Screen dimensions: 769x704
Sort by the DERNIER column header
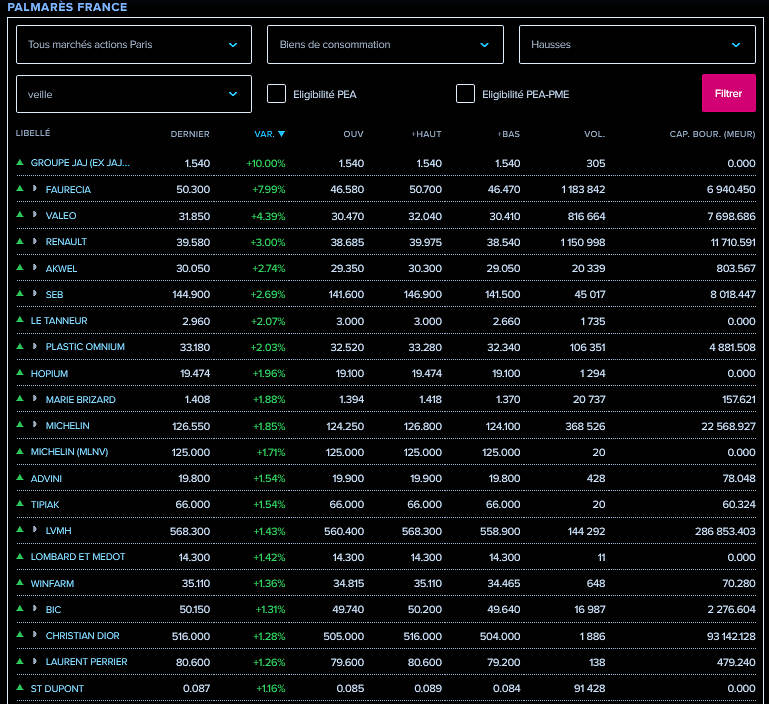[190, 134]
